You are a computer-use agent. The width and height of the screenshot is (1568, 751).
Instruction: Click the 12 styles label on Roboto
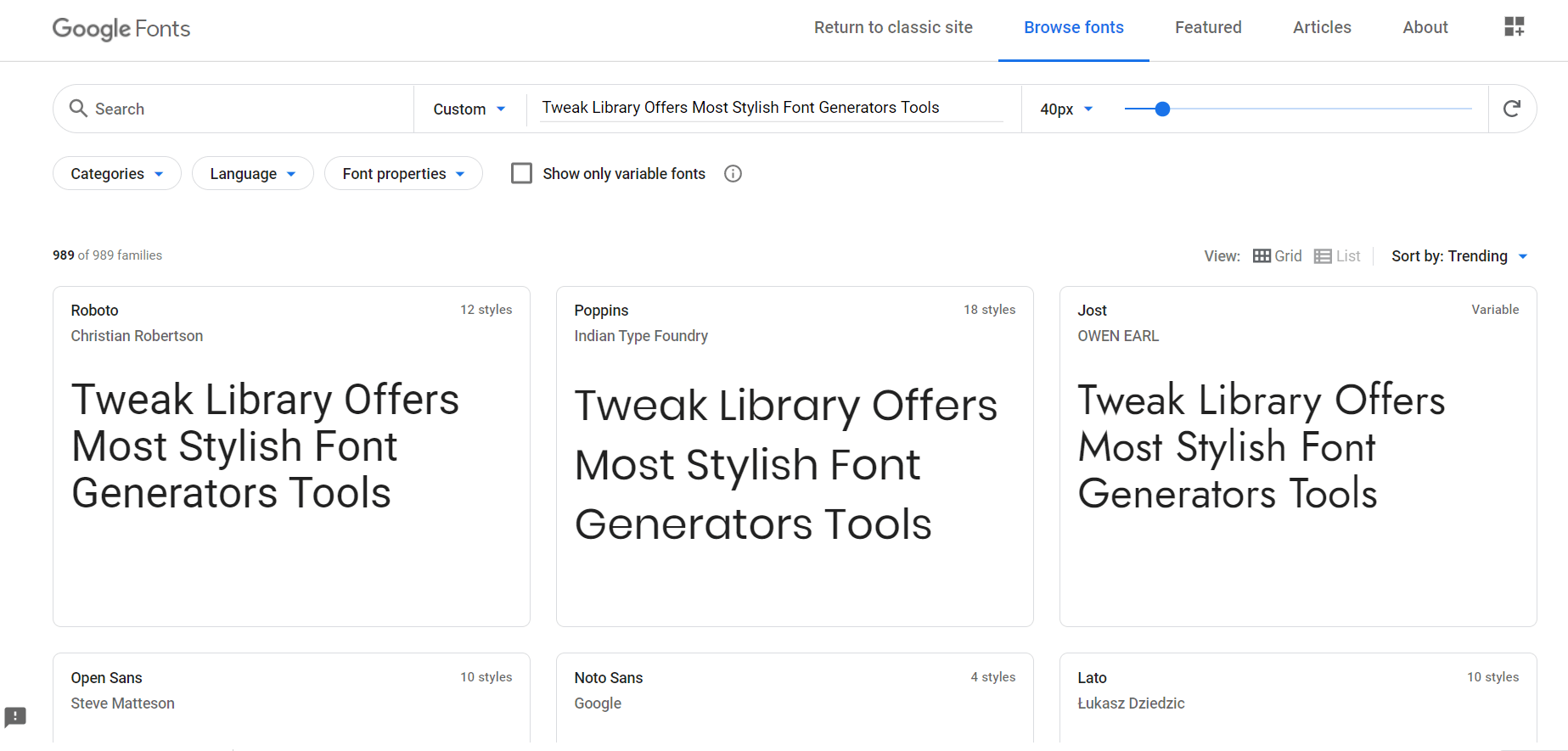pyautogui.click(x=486, y=310)
